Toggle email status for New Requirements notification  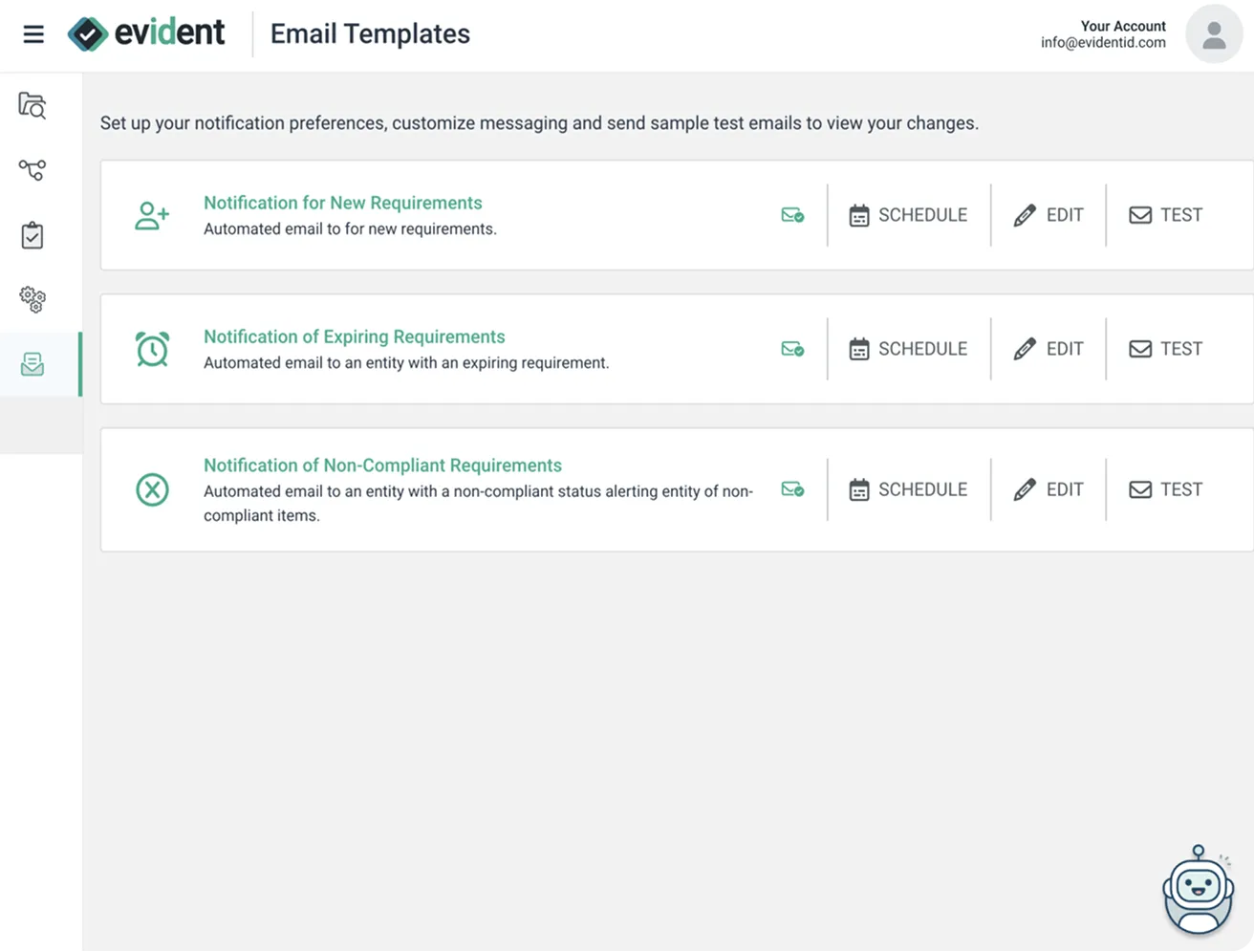pyautogui.click(x=791, y=215)
